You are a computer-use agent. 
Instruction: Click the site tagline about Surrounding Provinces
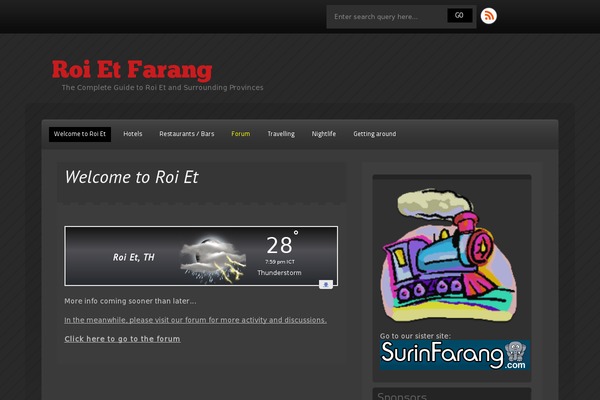[x=162, y=88]
